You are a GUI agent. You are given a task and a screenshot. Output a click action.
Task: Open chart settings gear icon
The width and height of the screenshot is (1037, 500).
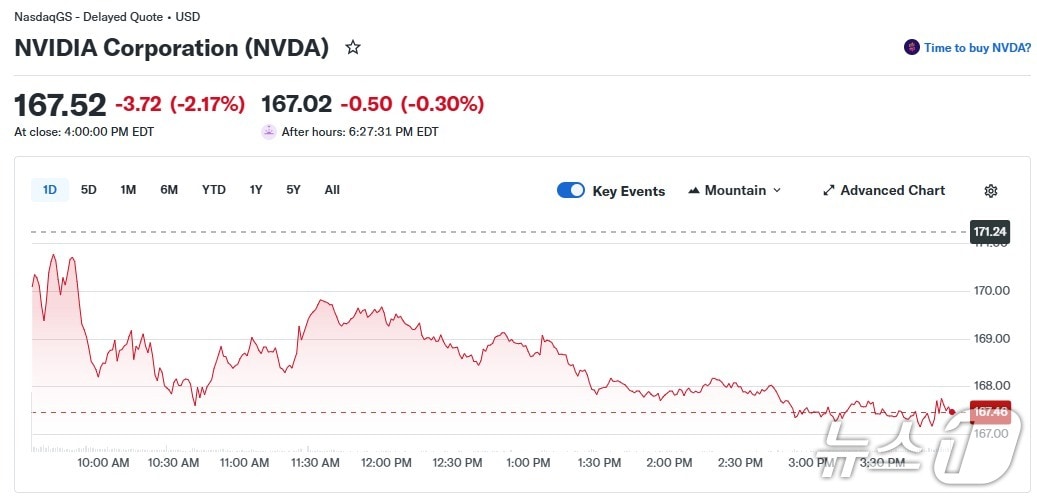pos(991,191)
